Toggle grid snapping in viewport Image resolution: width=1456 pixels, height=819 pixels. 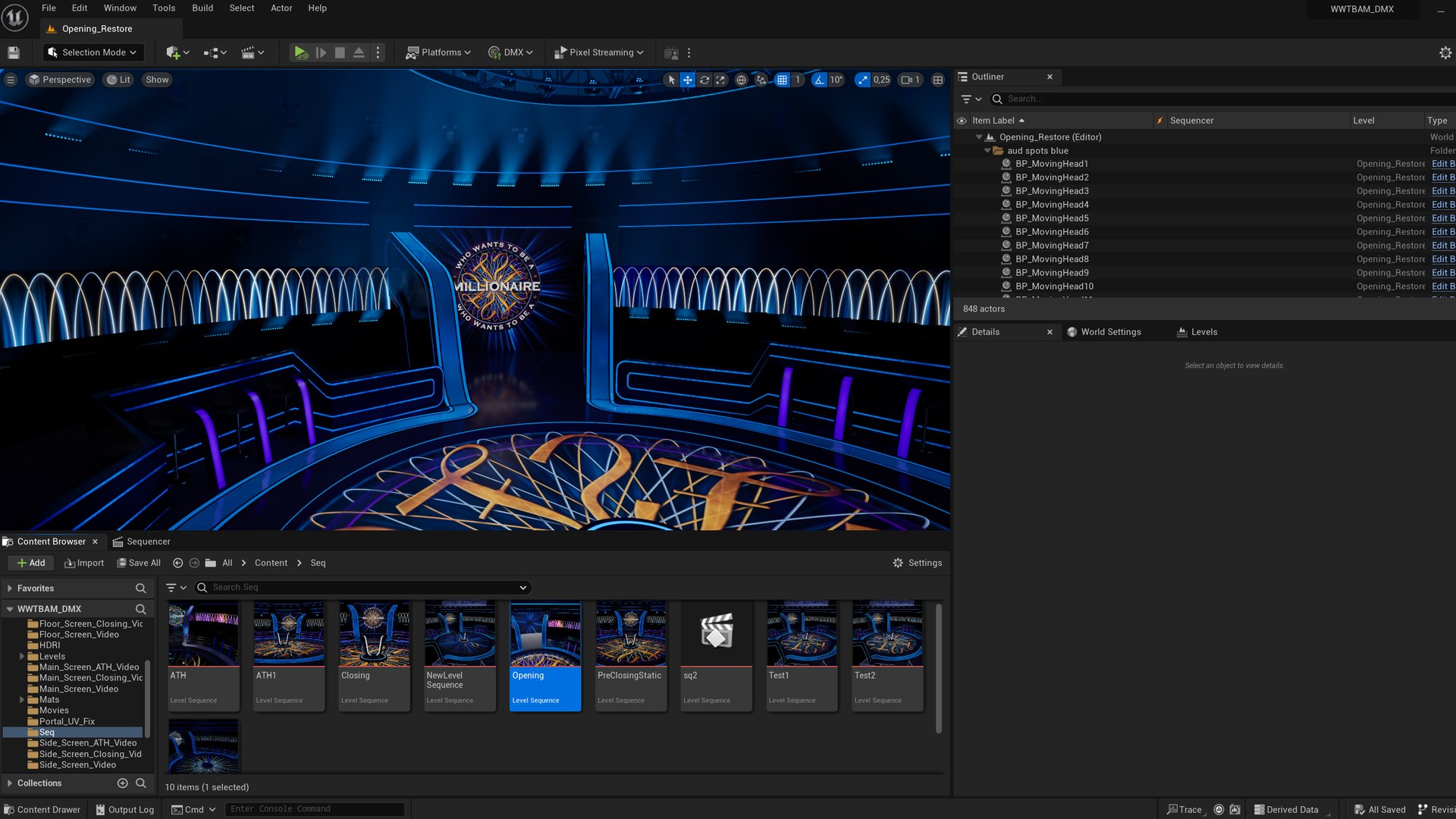(782, 80)
